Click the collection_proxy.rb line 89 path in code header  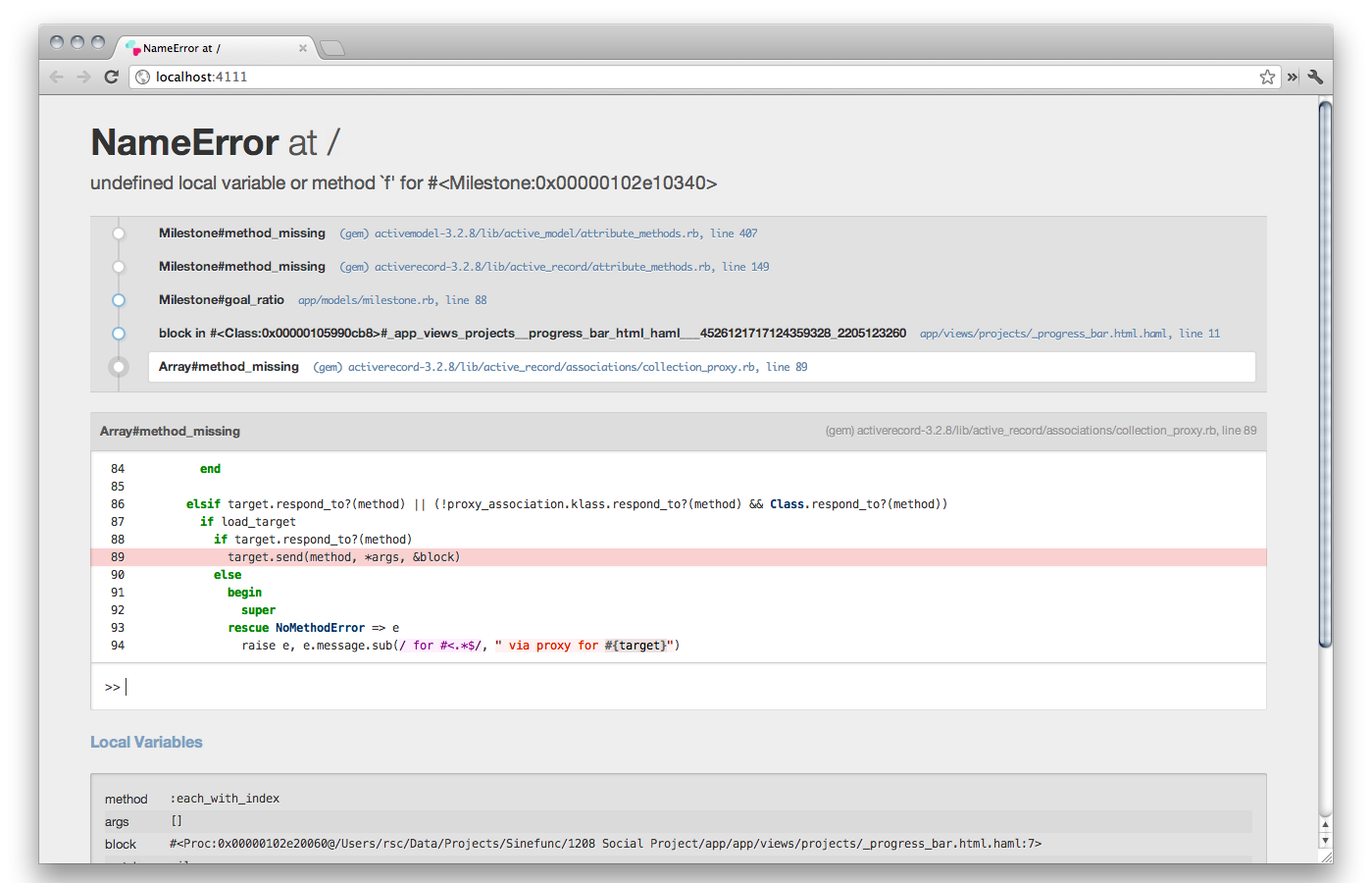click(1041, 431)
